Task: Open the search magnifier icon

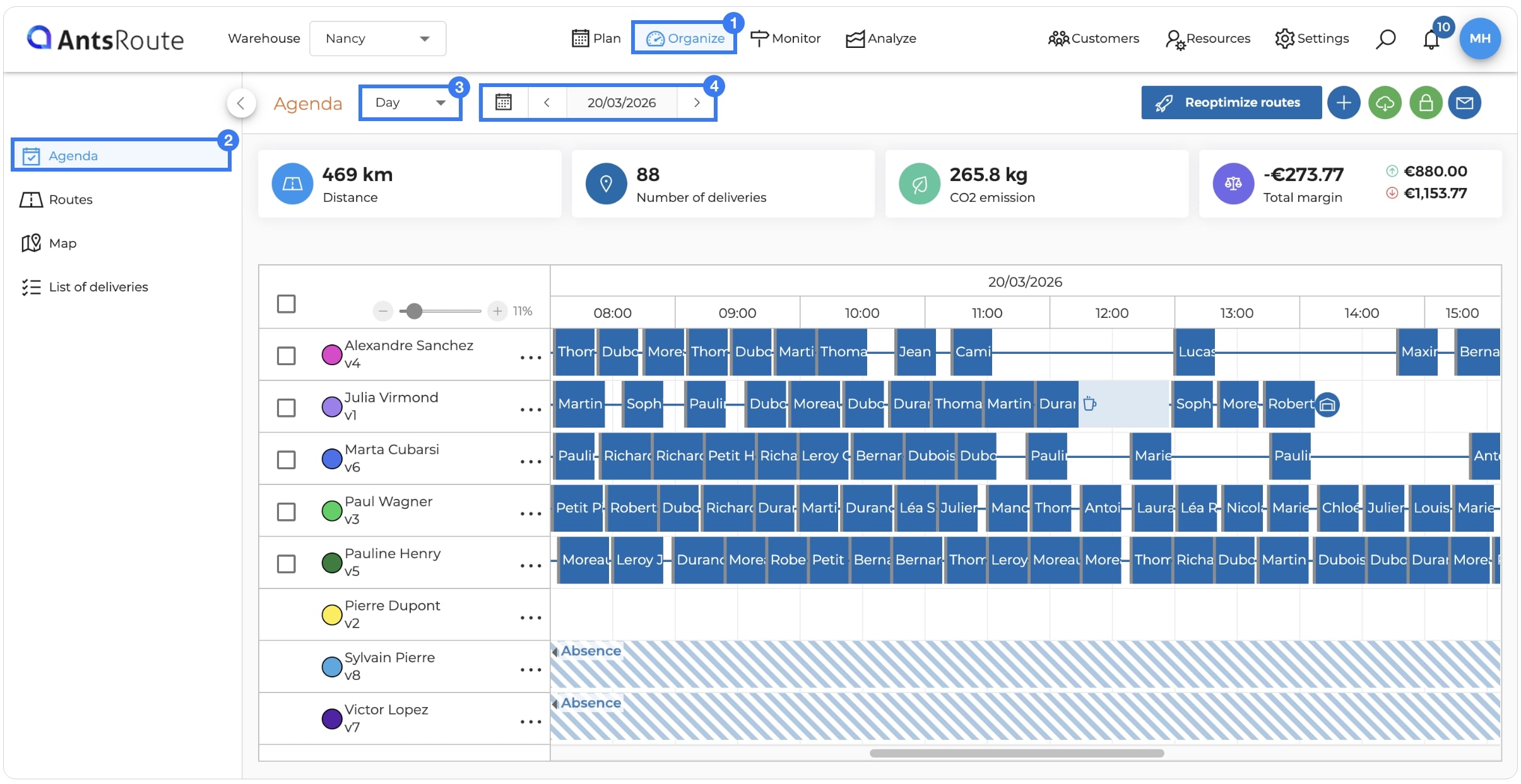Action: [x=1385, y=39]
